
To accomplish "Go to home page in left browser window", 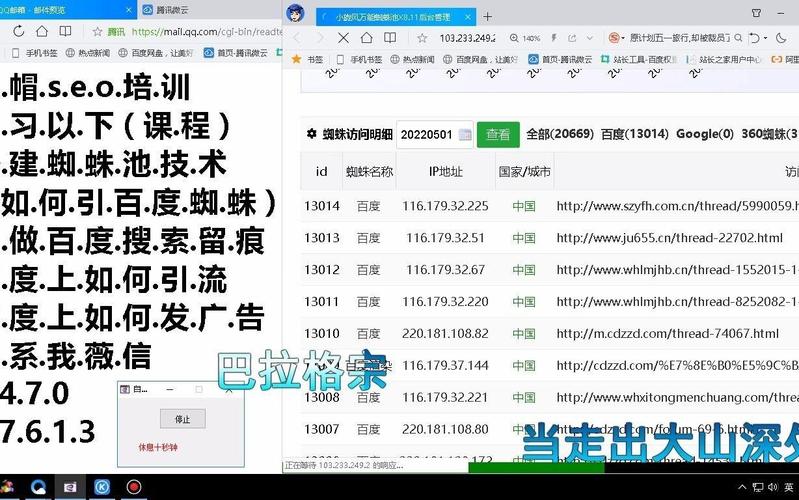I will 42,31.
